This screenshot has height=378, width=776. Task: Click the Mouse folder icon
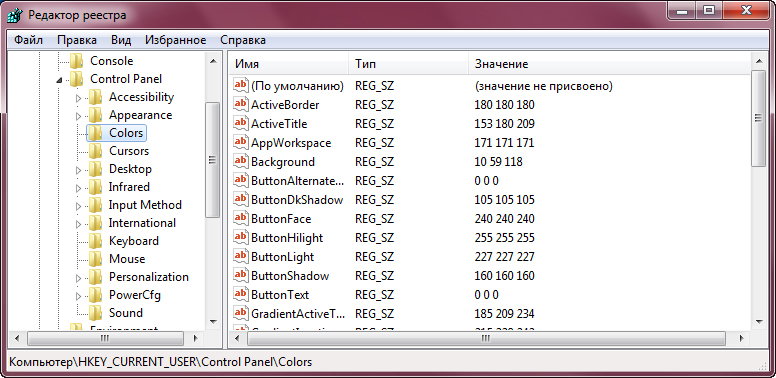(96, 259)
